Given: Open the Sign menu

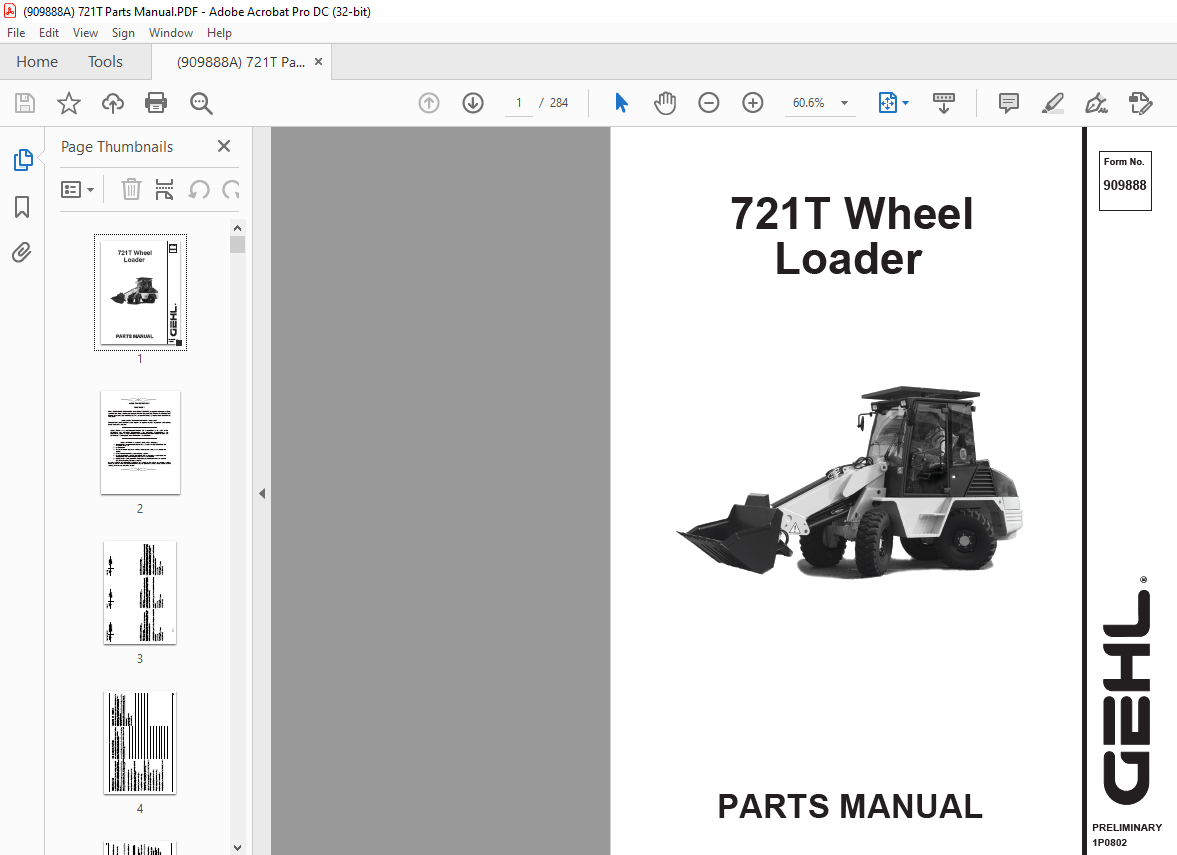Looking at the screenshot, I should pyautogui.click(x=123, y=33).
